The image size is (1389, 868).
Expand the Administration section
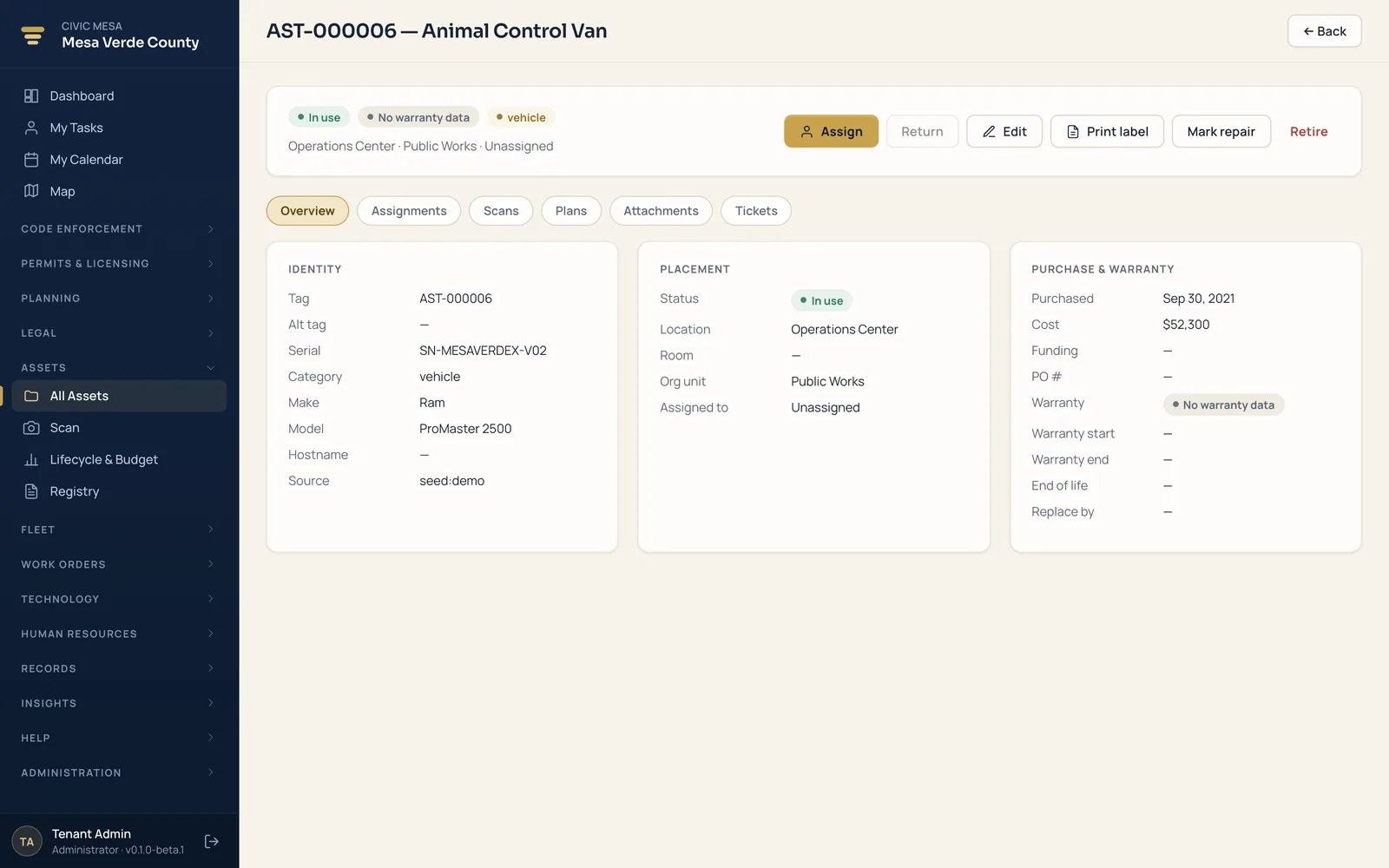point(119,773)
